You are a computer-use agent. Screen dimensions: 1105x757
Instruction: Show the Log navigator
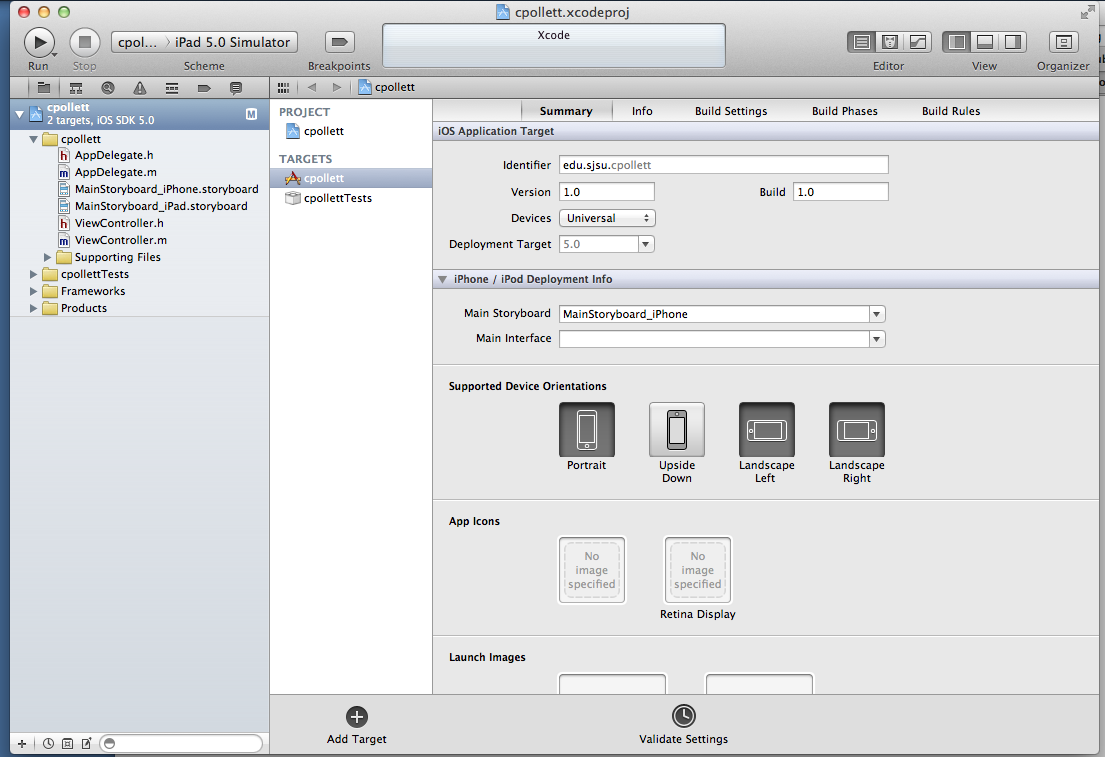236,88
